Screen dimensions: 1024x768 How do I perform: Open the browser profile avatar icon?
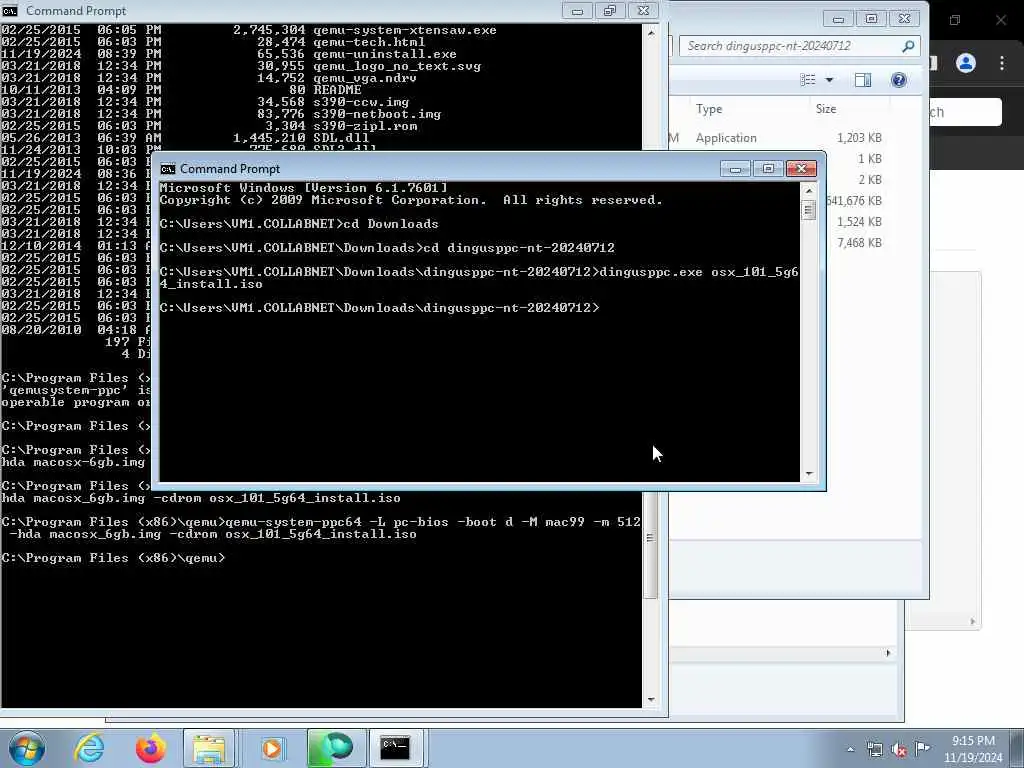pyautogui.click(x=965, y=63)
